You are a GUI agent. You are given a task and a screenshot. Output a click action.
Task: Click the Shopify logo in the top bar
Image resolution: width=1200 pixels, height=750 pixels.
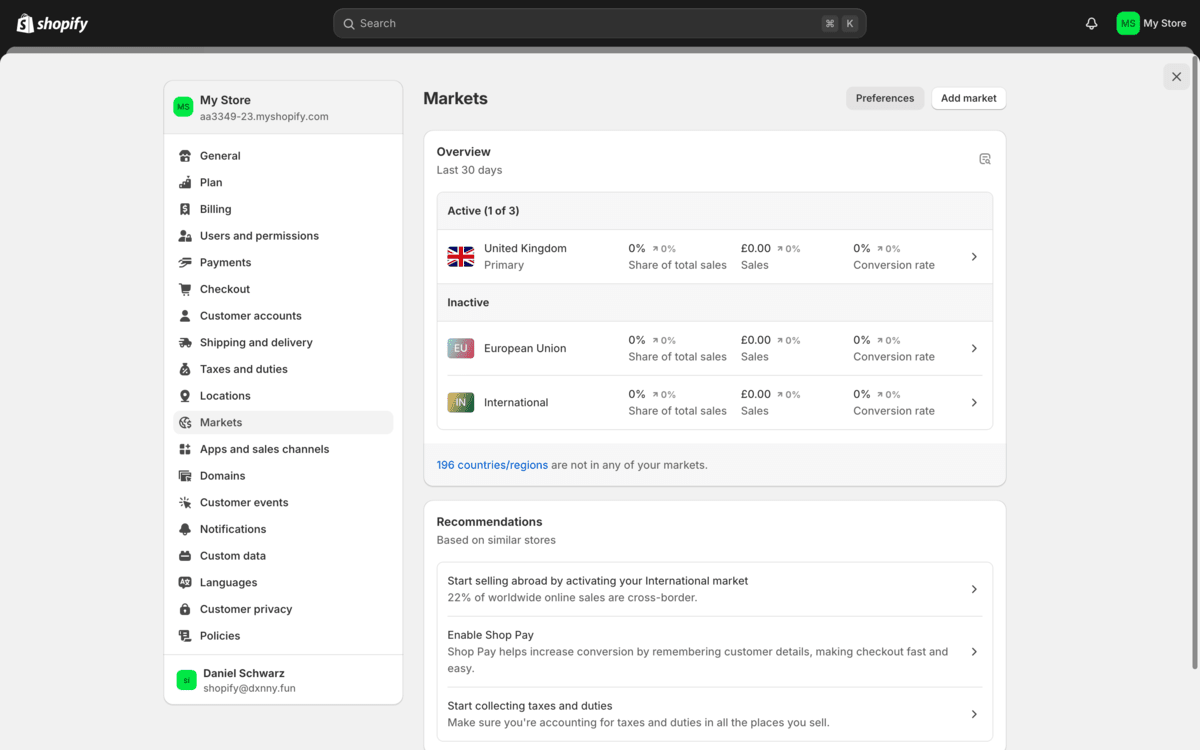click(x=51, y=22)
